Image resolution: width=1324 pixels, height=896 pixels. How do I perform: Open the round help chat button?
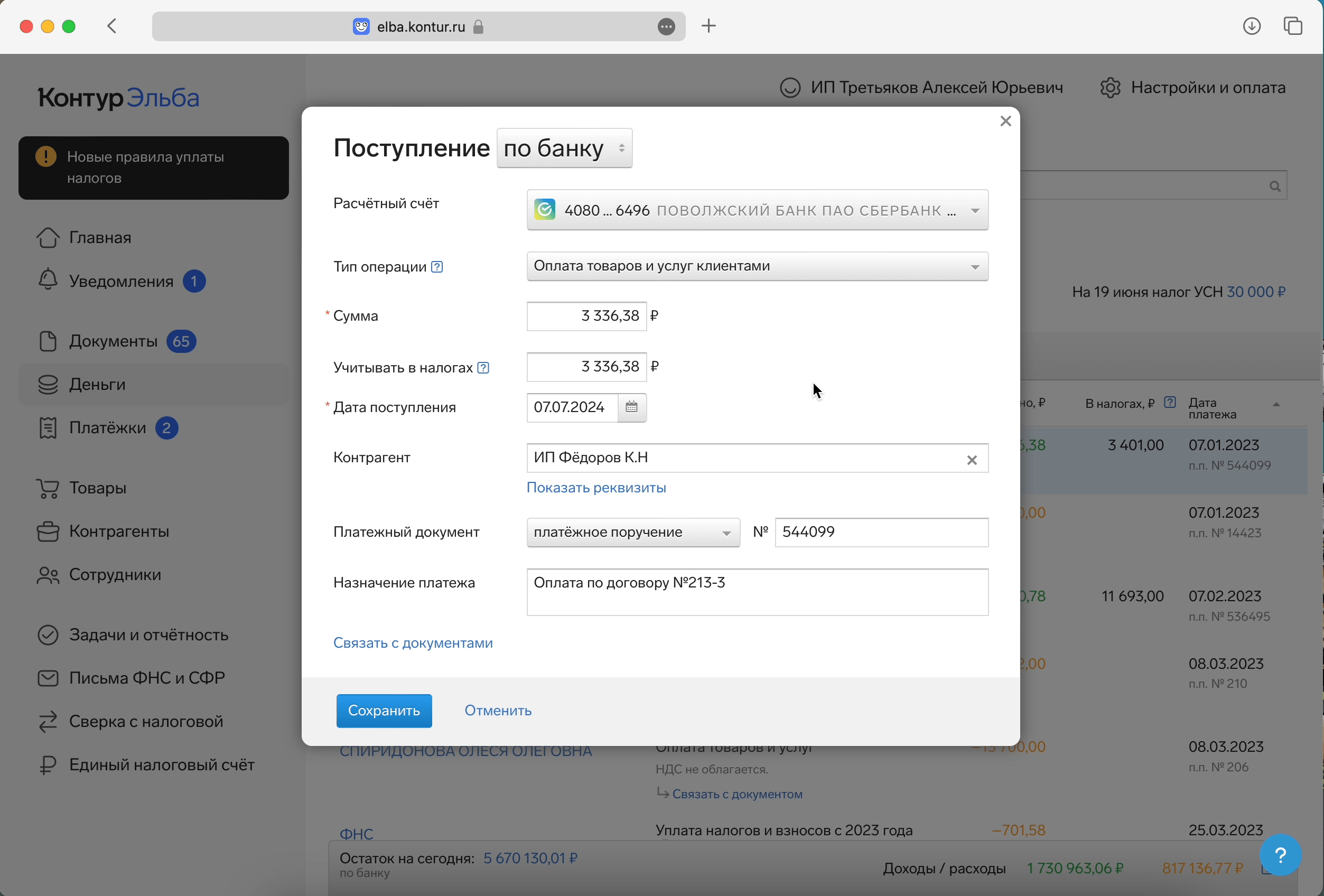click(1281, 855)
